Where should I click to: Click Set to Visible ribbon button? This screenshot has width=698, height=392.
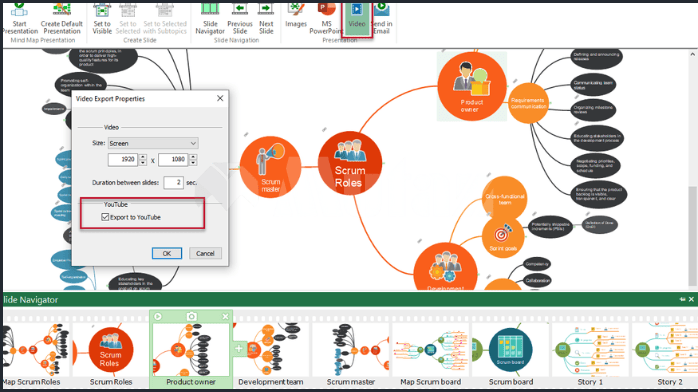(x=102, y=19)
